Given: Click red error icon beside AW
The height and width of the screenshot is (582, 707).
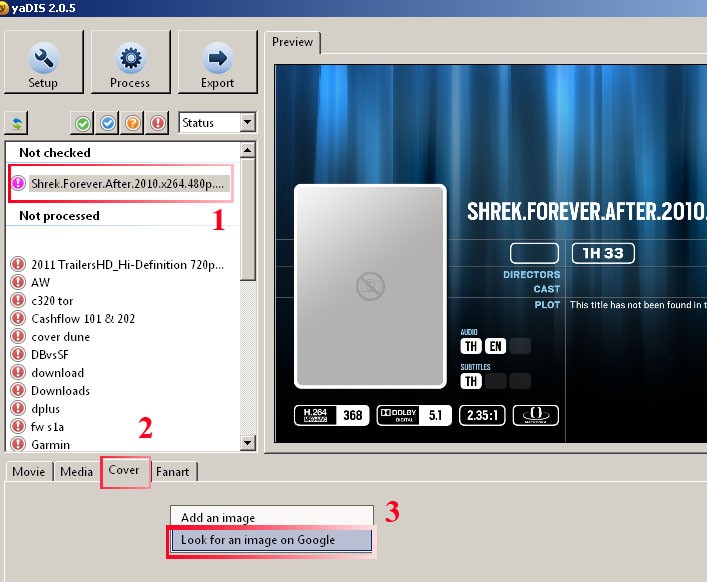Looking at the screenshot, I should coord(18,282).
